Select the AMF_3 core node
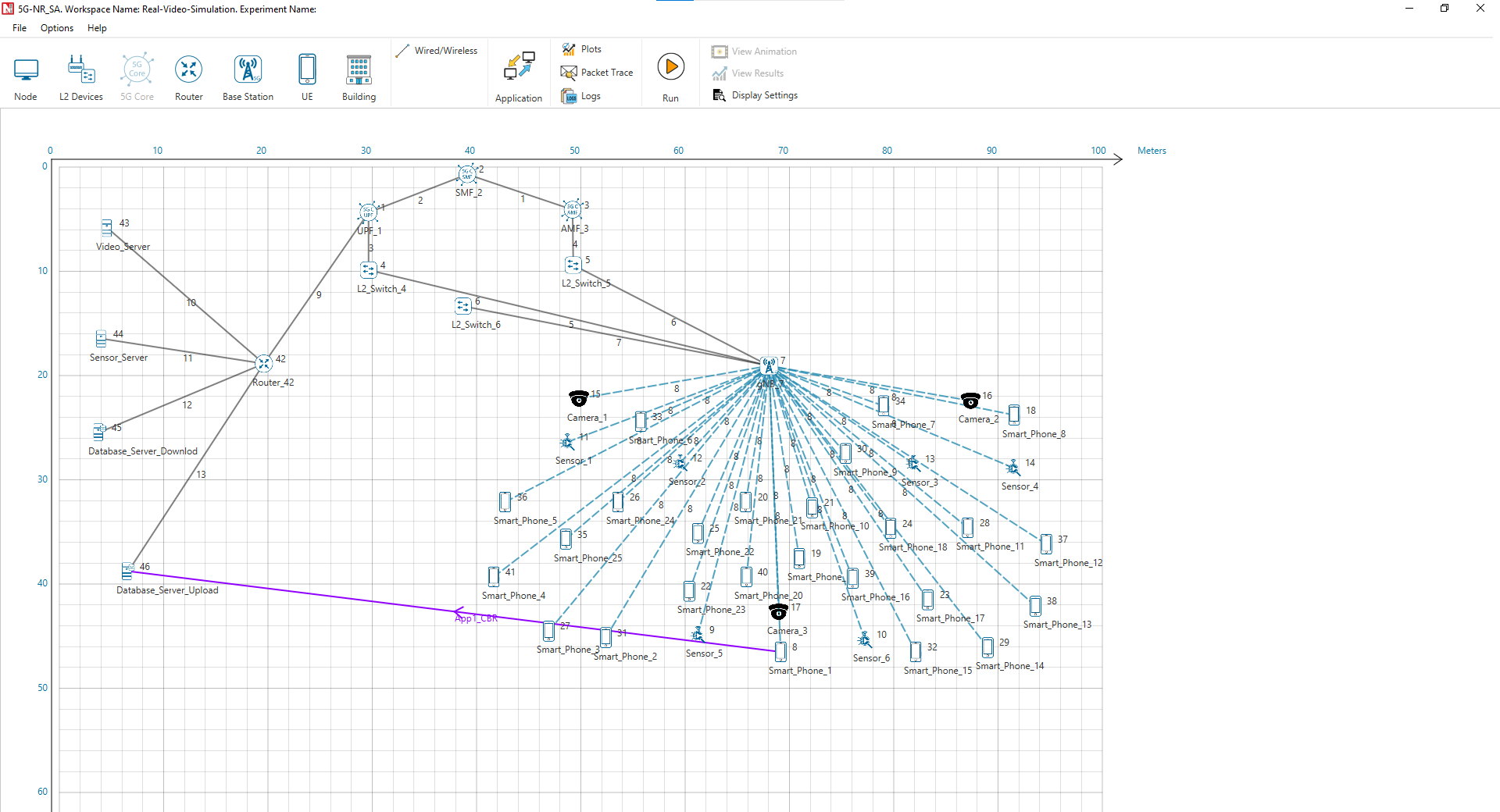This screenshot has width=1500, height=812. coord(573,209)
